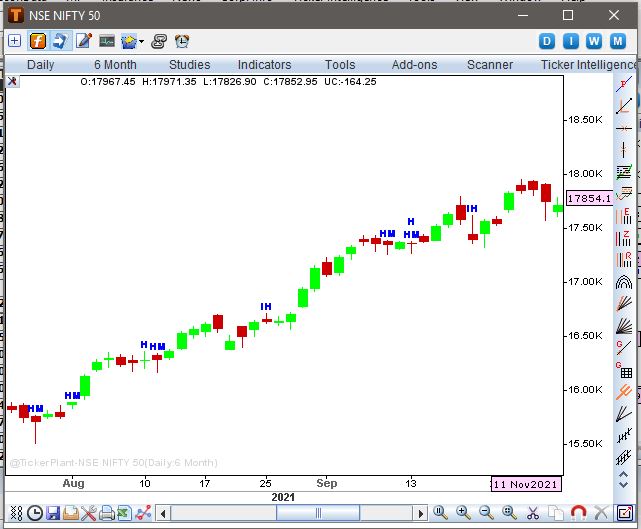Open the Indicators menu
This screenshot has height=529, width=641.
point(264,65)
